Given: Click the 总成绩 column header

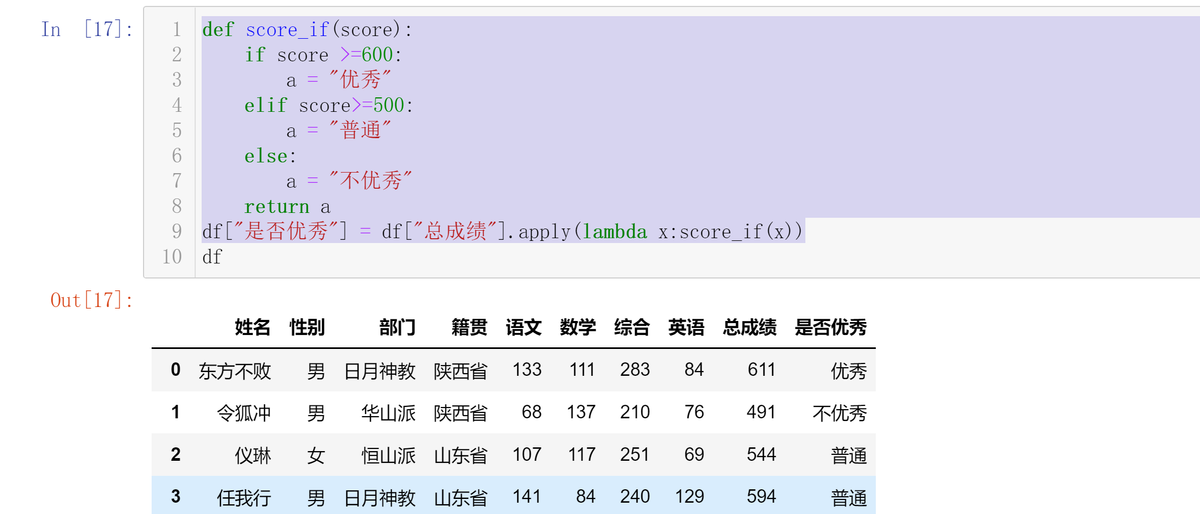Looking at the screenshot, I should [749, 327].
